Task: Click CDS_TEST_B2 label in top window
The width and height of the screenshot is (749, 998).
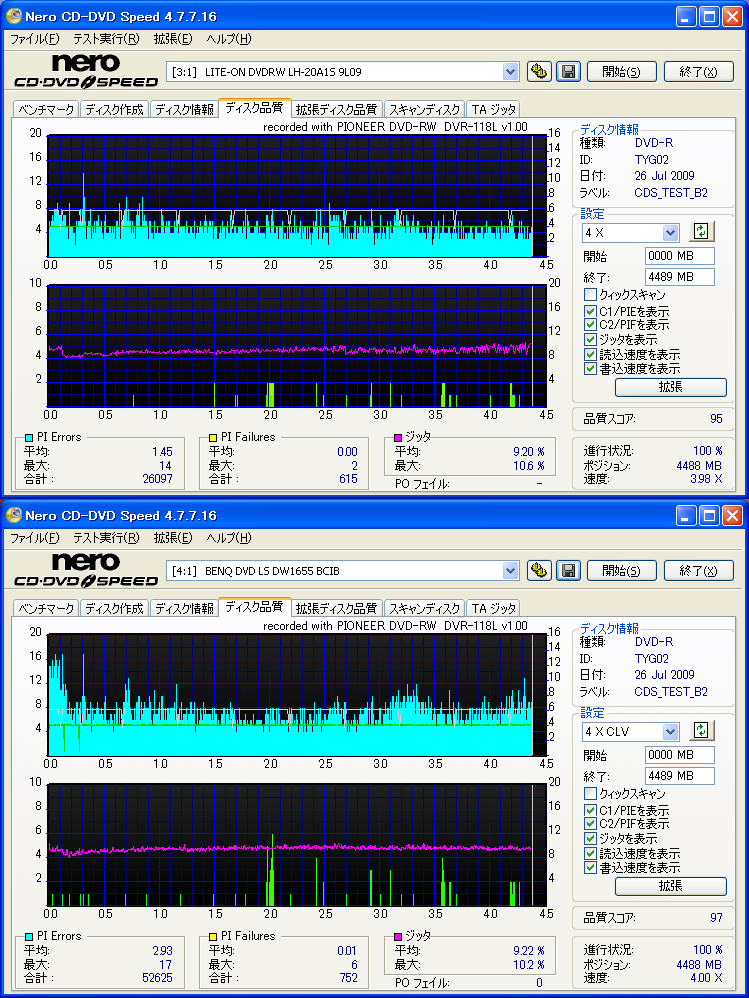Action: click(x=671, y=193)
